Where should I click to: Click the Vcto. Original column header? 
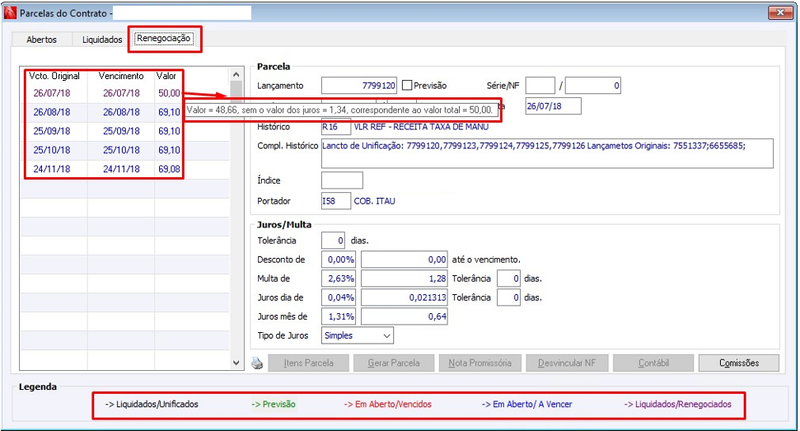pos(54,76)
